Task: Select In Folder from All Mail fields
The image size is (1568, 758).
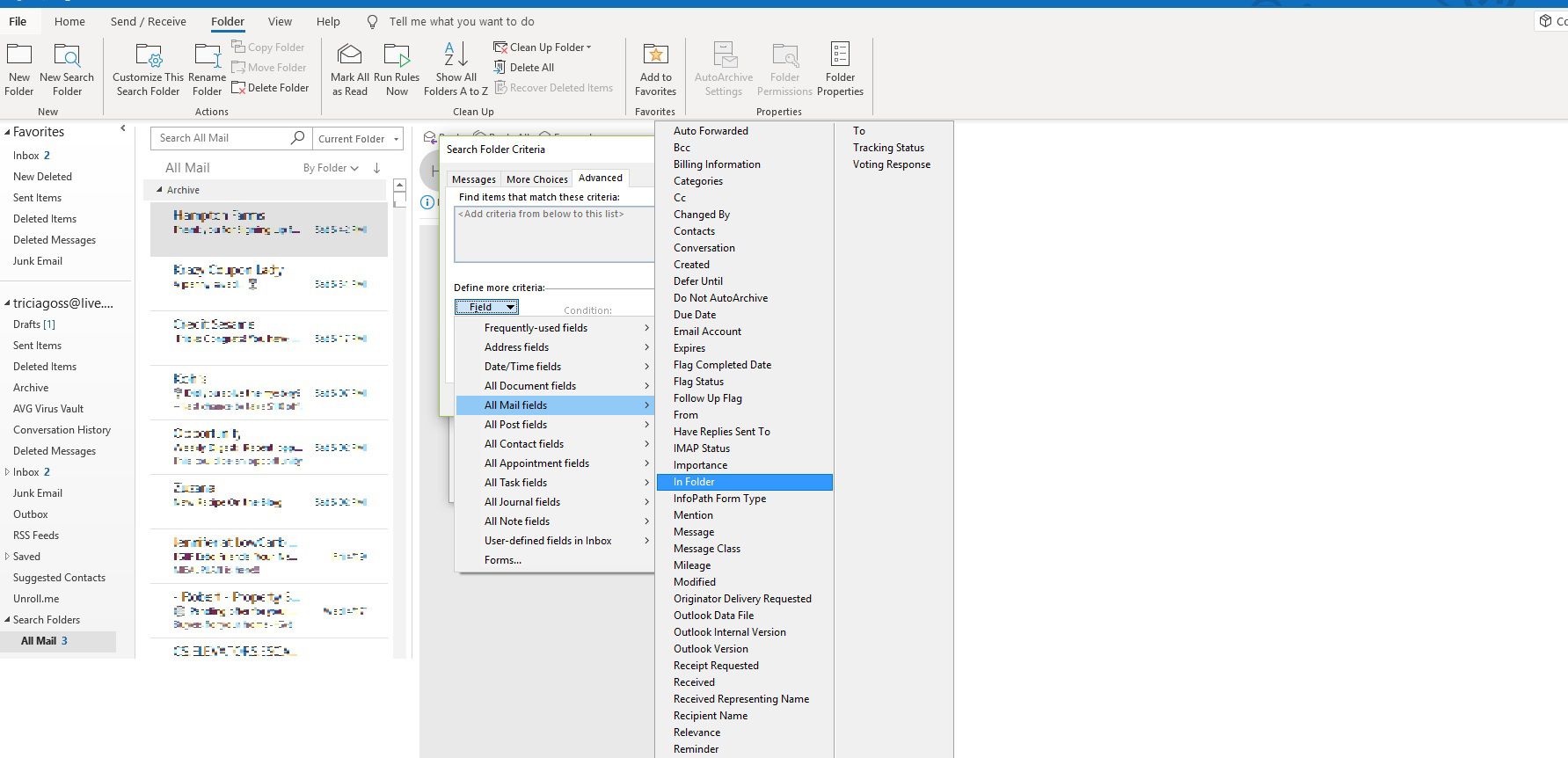Action: (x=744, y=482)
